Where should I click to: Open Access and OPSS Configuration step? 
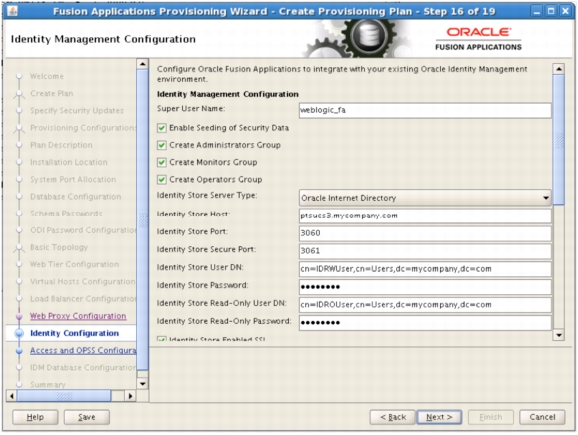tap(83, 351)
